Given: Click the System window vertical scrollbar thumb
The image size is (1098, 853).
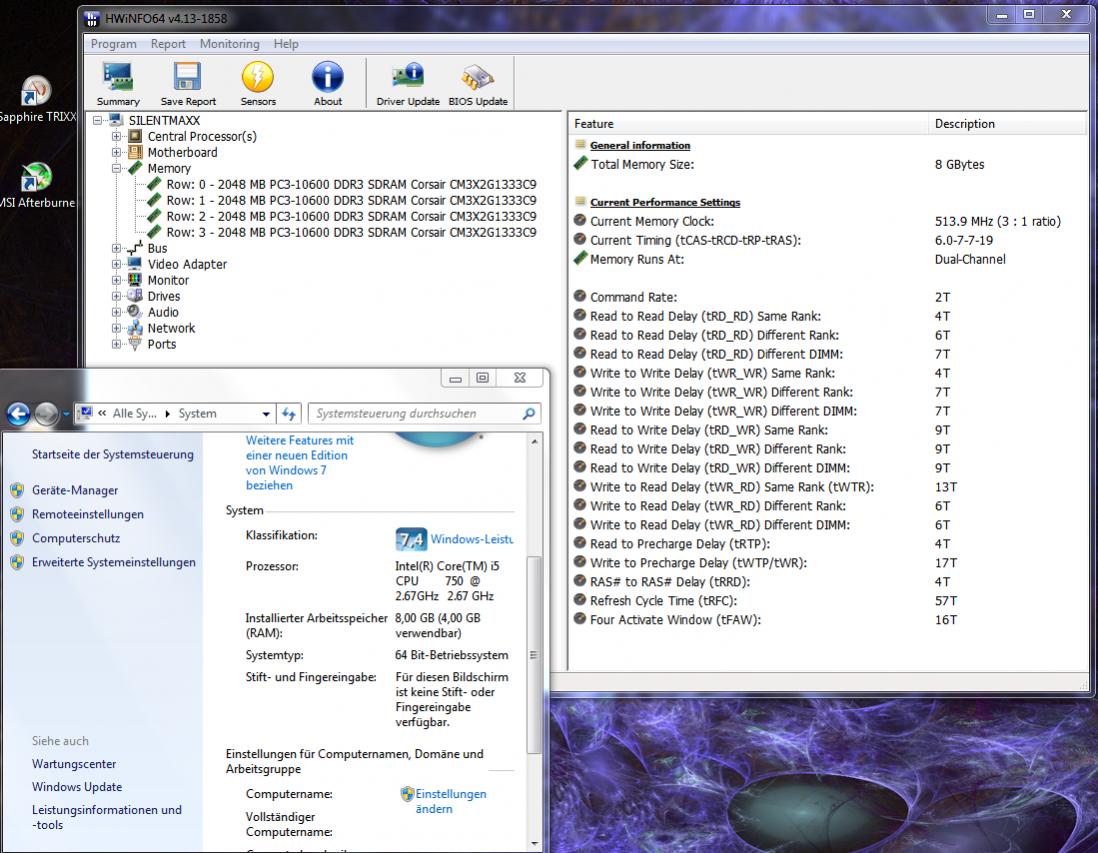Looking at the screenshot, I should pyautogui.click(x=534, y=655).
